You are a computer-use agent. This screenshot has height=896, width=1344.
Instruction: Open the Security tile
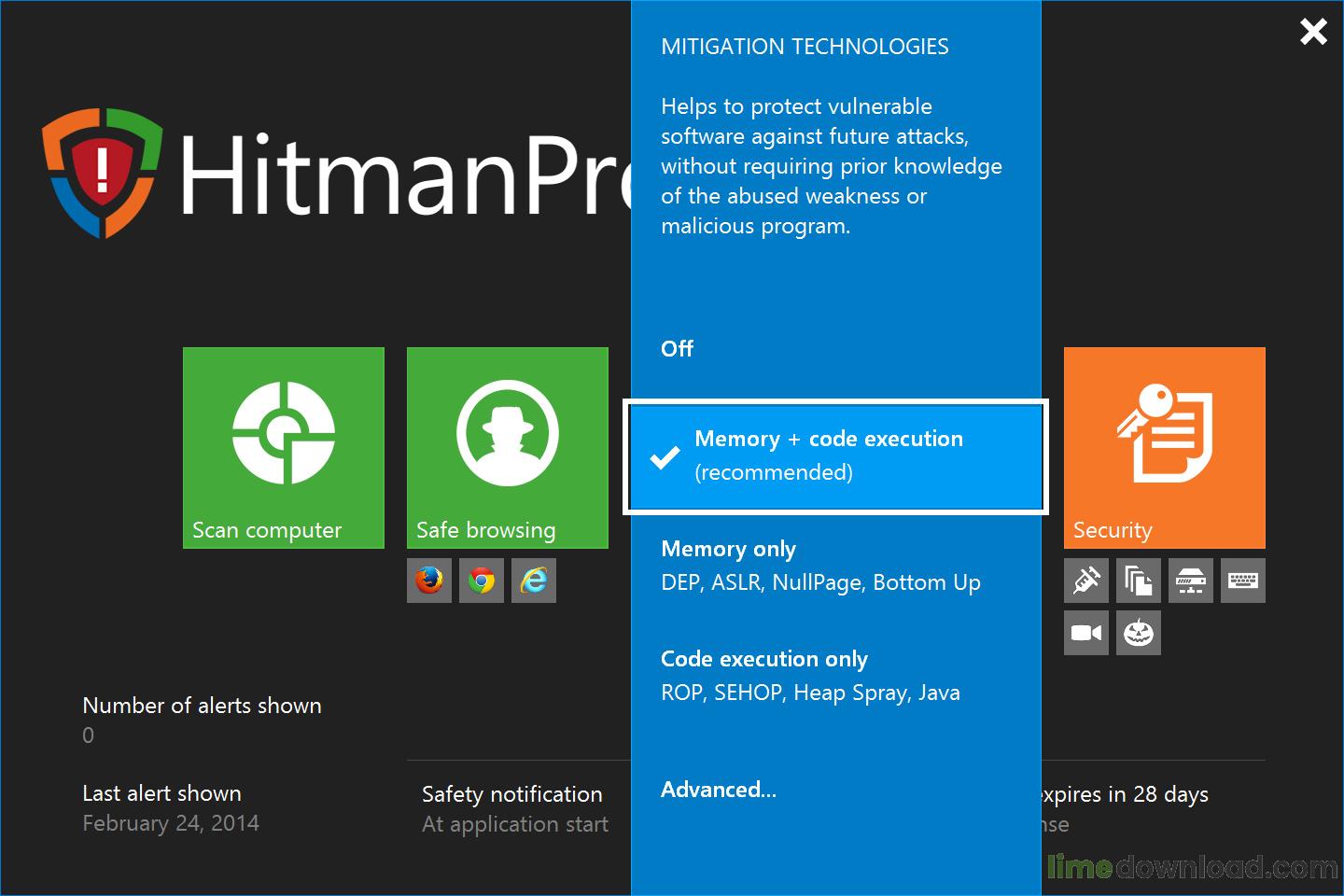[x=1164, y=448]
